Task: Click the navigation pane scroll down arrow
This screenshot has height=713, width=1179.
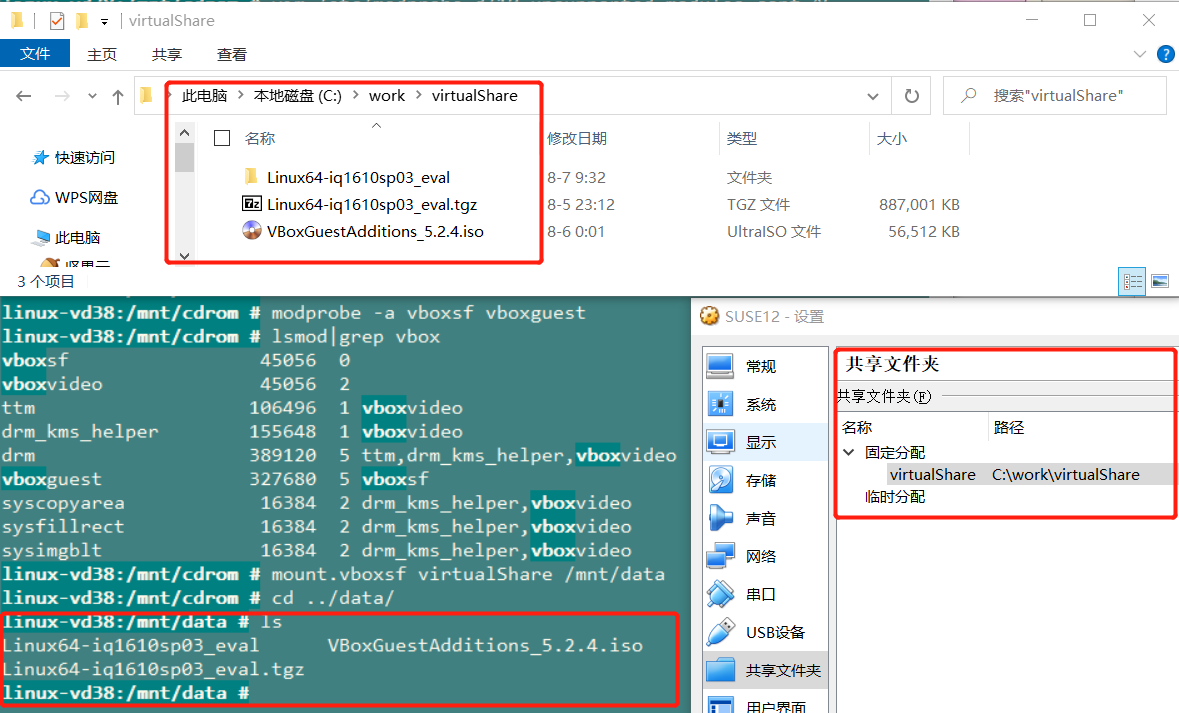Action: click(184, 256)
